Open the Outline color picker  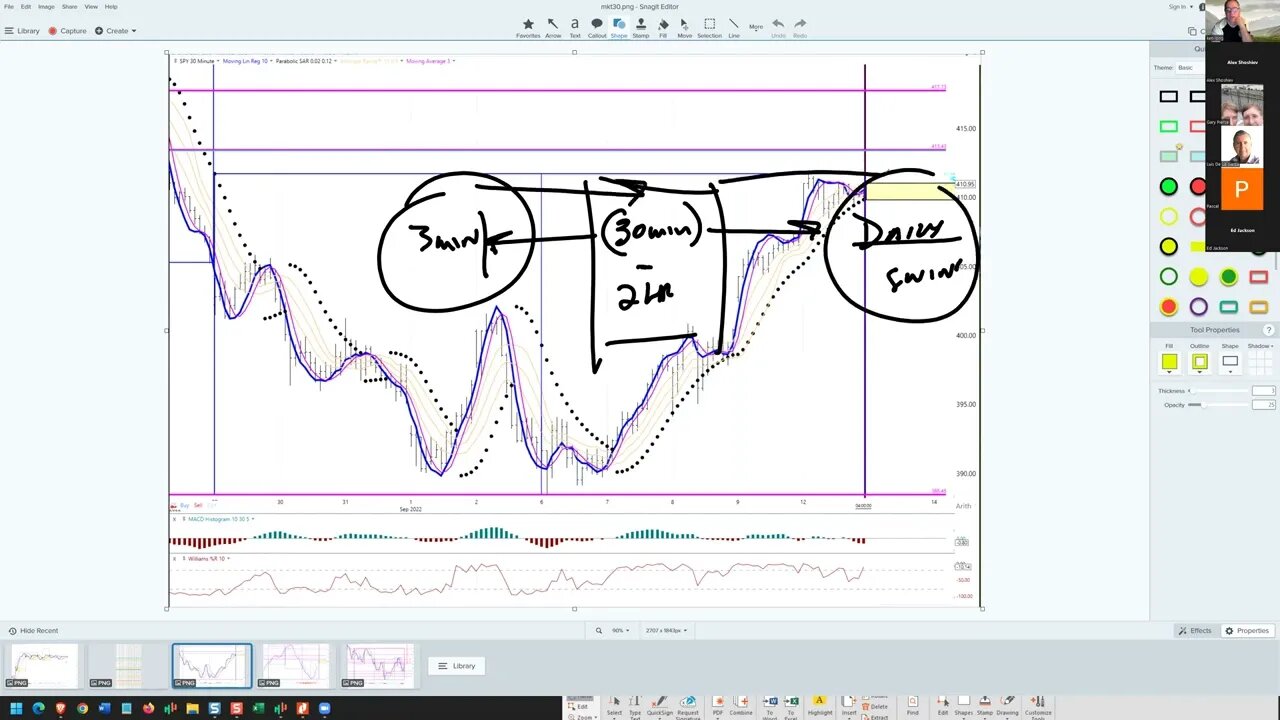point(1199,362)
